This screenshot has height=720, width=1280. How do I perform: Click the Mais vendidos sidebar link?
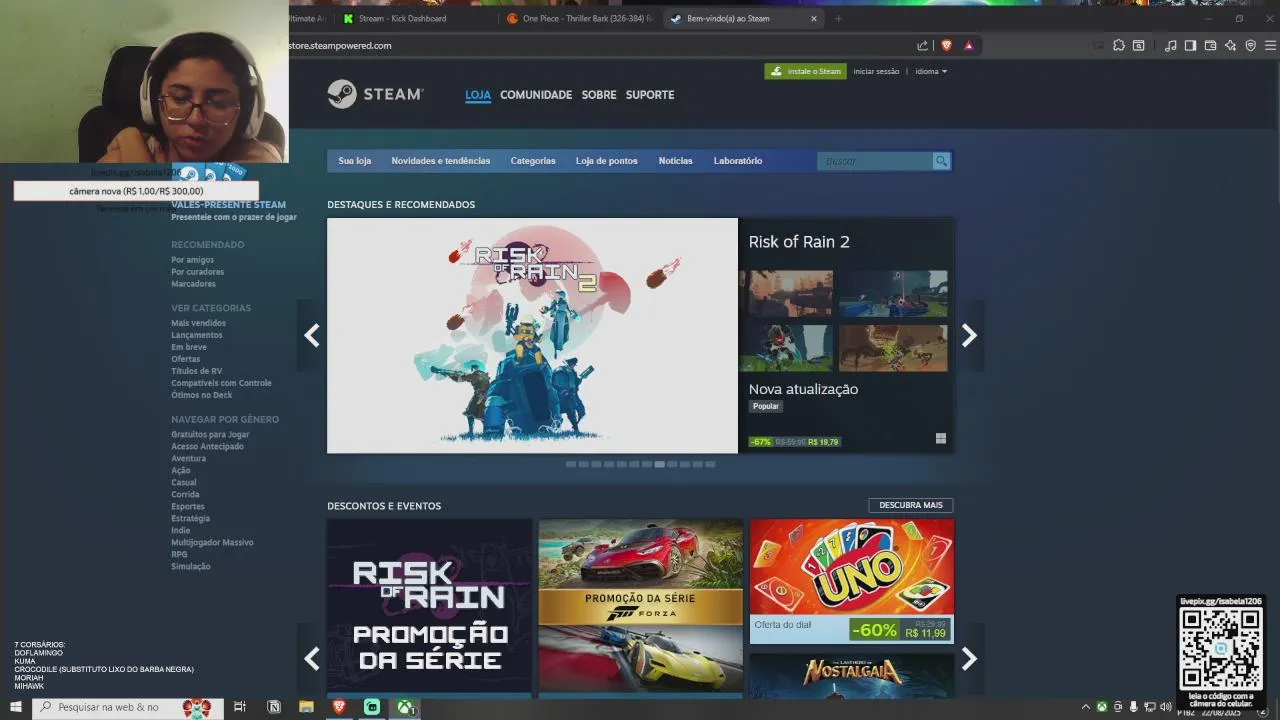(x=198, y=323)
